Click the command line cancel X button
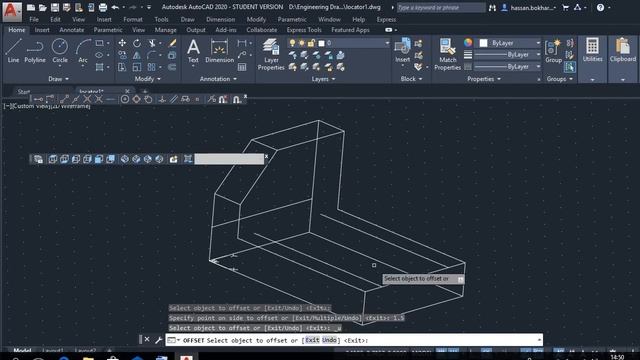640x360 pixels. (x=147, y=339)
